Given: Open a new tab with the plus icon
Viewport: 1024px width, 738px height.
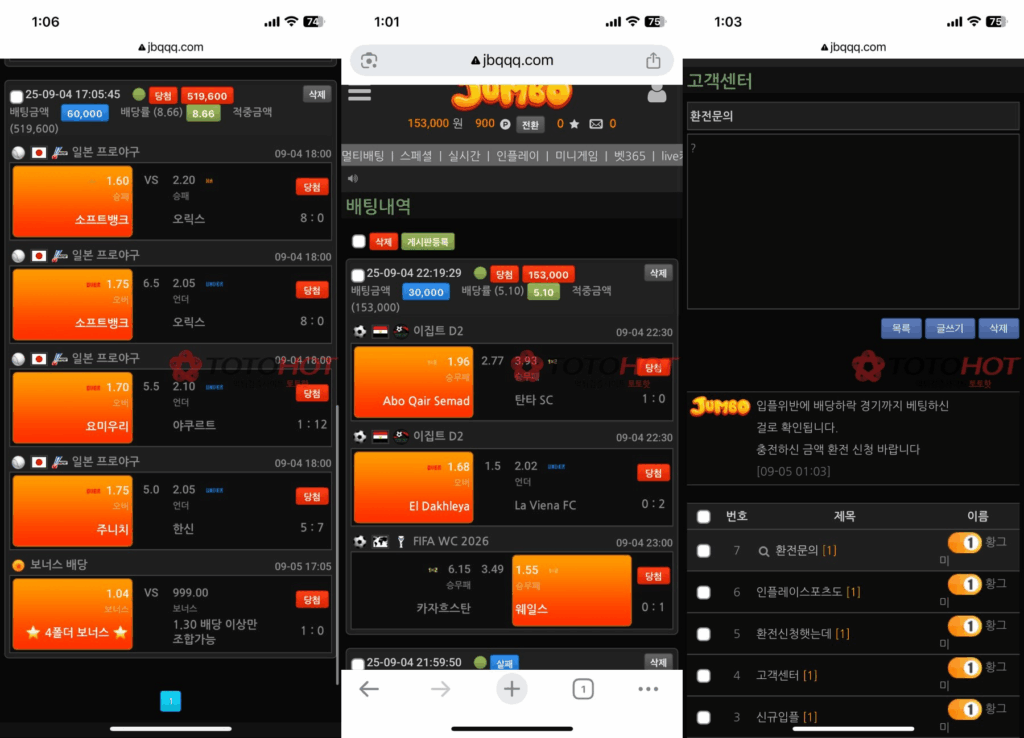Looking at the screenshot, I should pyautogui.click(x=512, y=689).
